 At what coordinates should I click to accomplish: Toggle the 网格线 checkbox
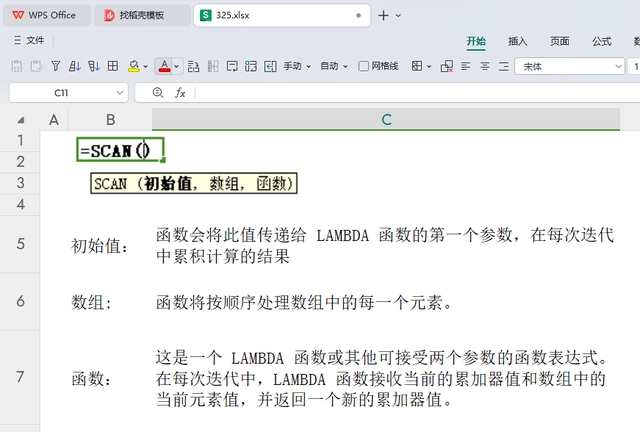click(x=363, y=66)
